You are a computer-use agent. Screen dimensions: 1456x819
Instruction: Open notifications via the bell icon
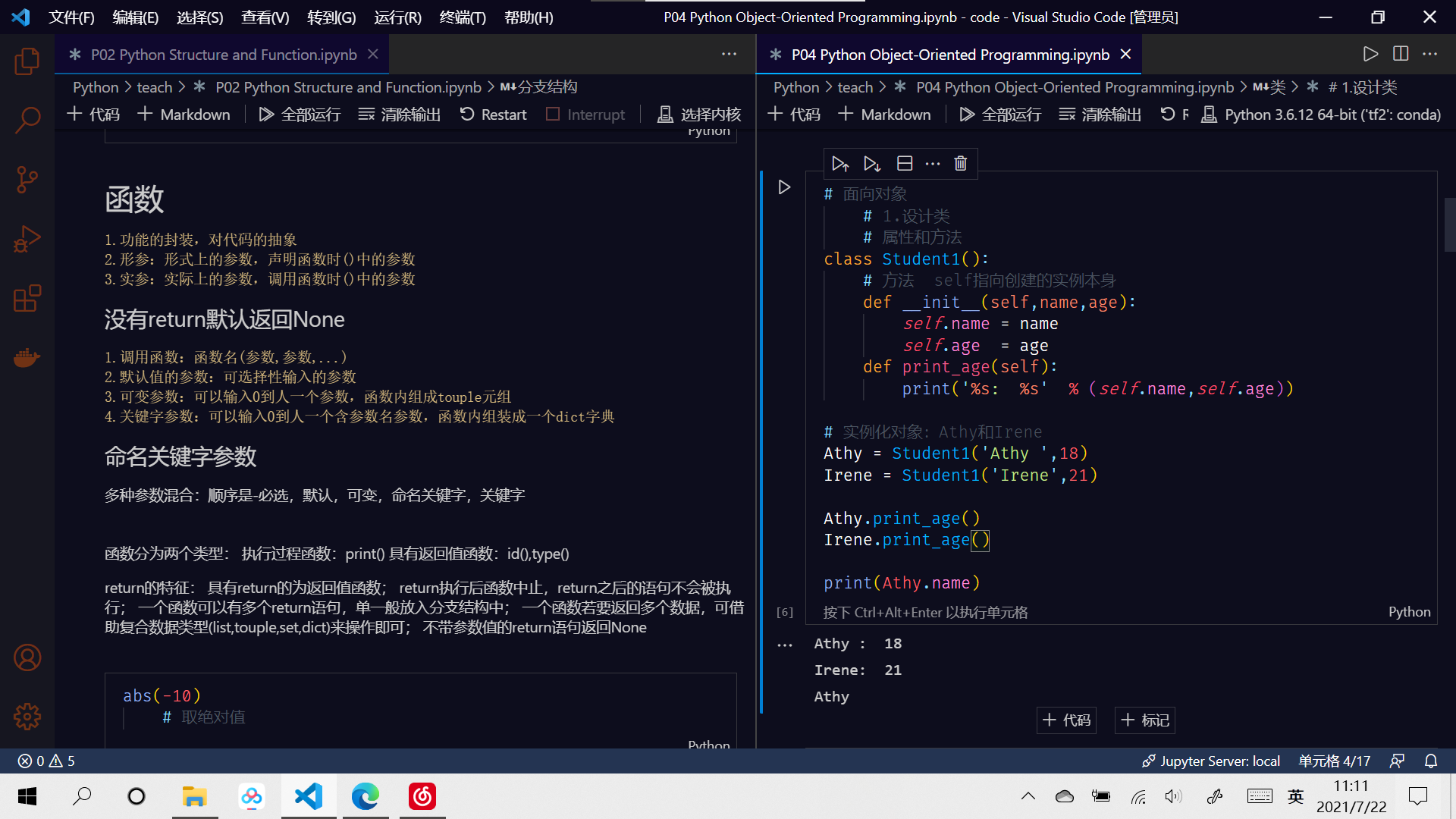1429,761
